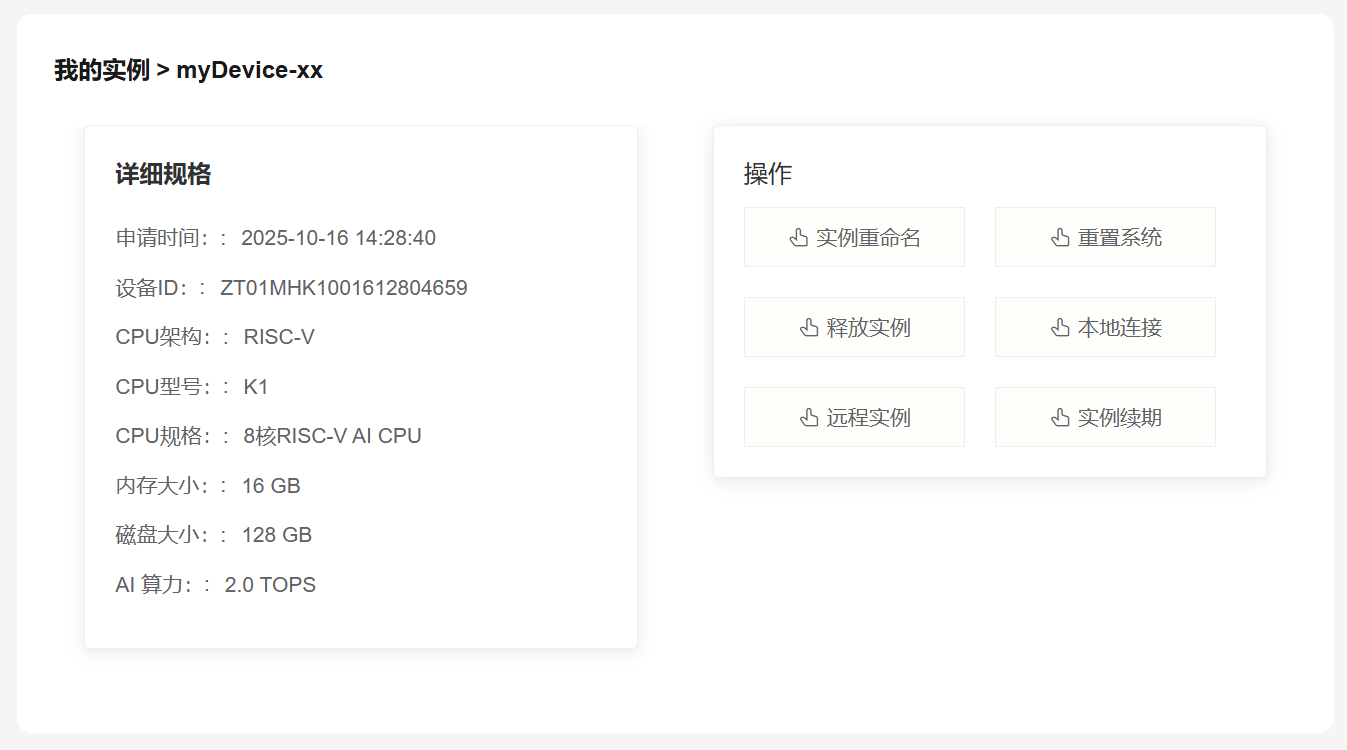Go back to 我的实例 breadcrumb
Viewport: 1347px width, 750px height.
click(102, 70)
